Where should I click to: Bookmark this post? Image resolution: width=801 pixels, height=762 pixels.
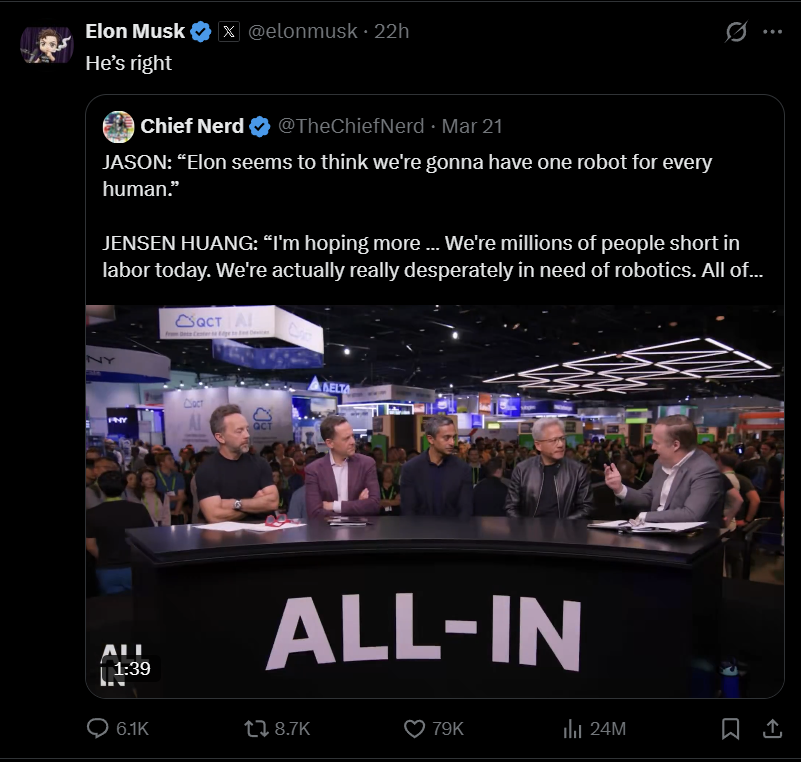pos(731,729)
